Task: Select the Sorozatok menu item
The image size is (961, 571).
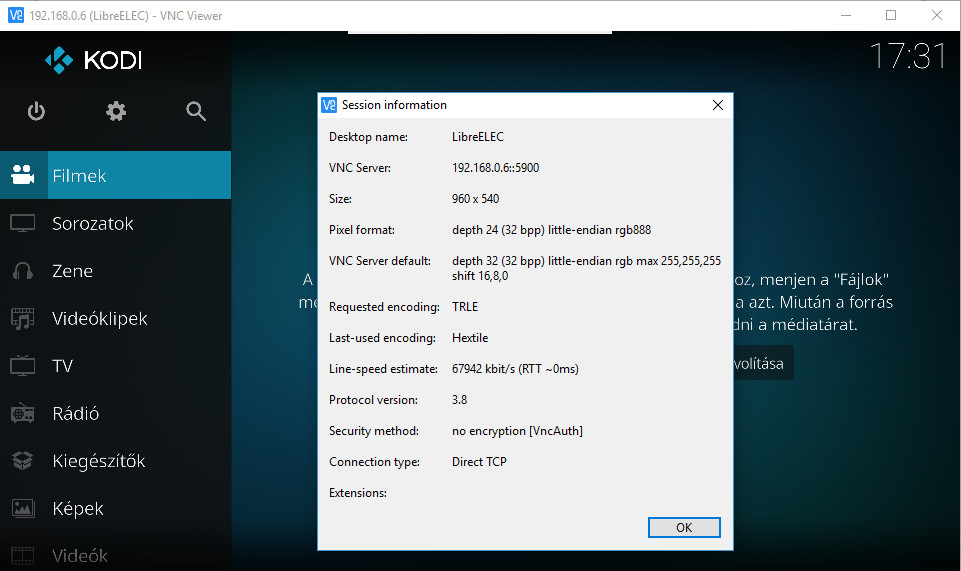Action: [x=115, y=223]
